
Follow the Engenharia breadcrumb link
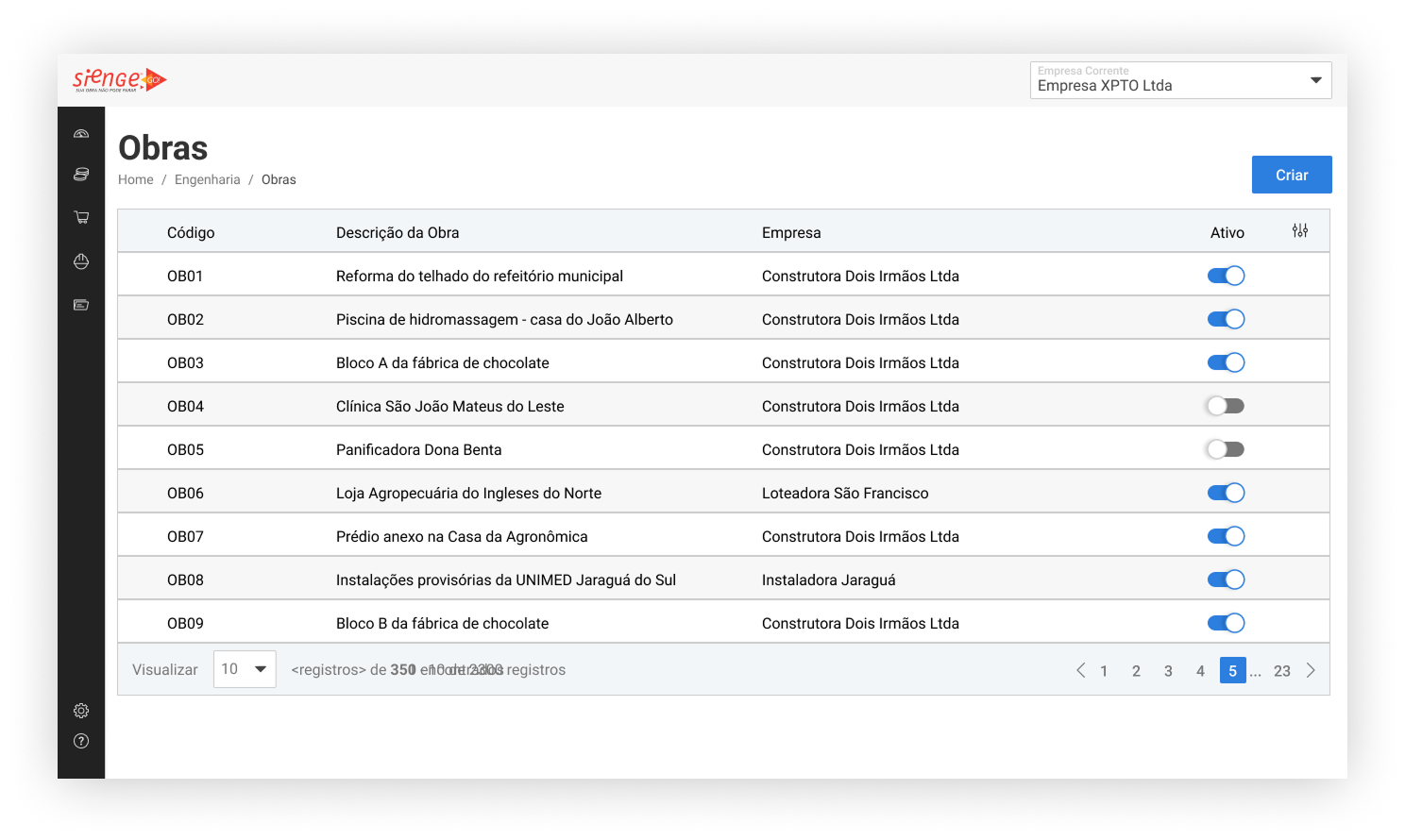pos(207,179)
